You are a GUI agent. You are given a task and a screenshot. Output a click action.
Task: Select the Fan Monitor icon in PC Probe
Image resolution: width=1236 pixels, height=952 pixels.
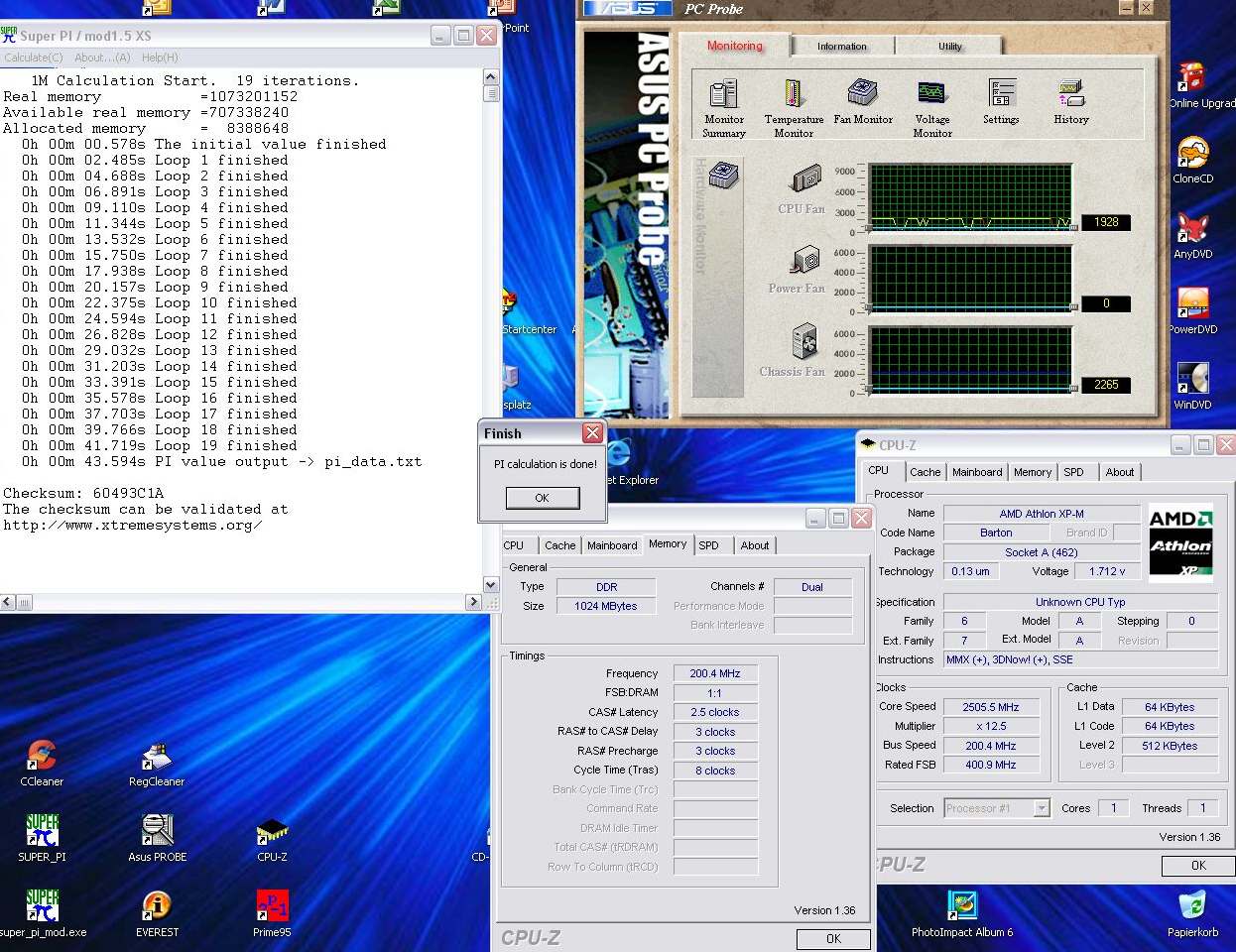pyautogui.click(x=863, y=101)
